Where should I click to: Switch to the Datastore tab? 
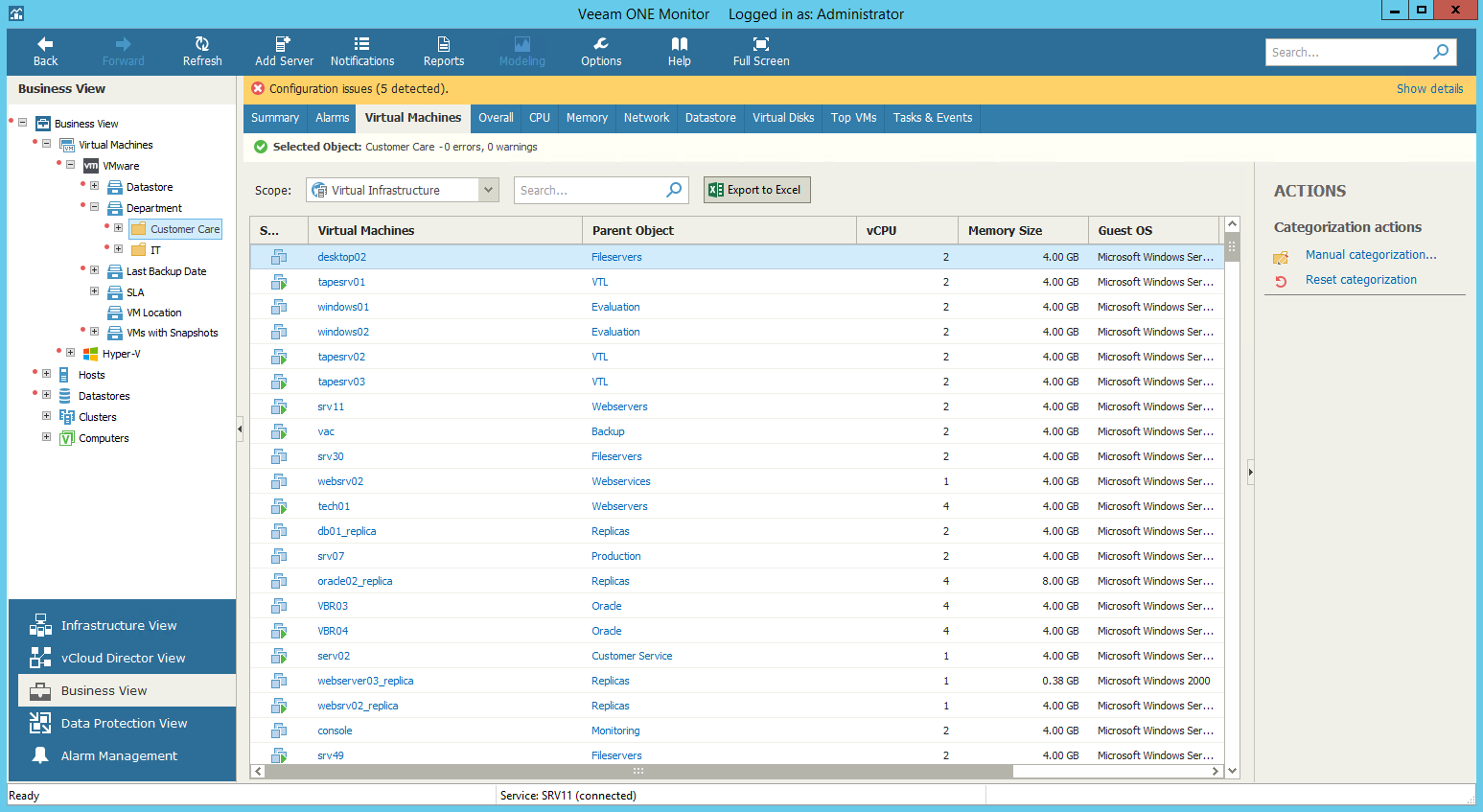point(710,118)
